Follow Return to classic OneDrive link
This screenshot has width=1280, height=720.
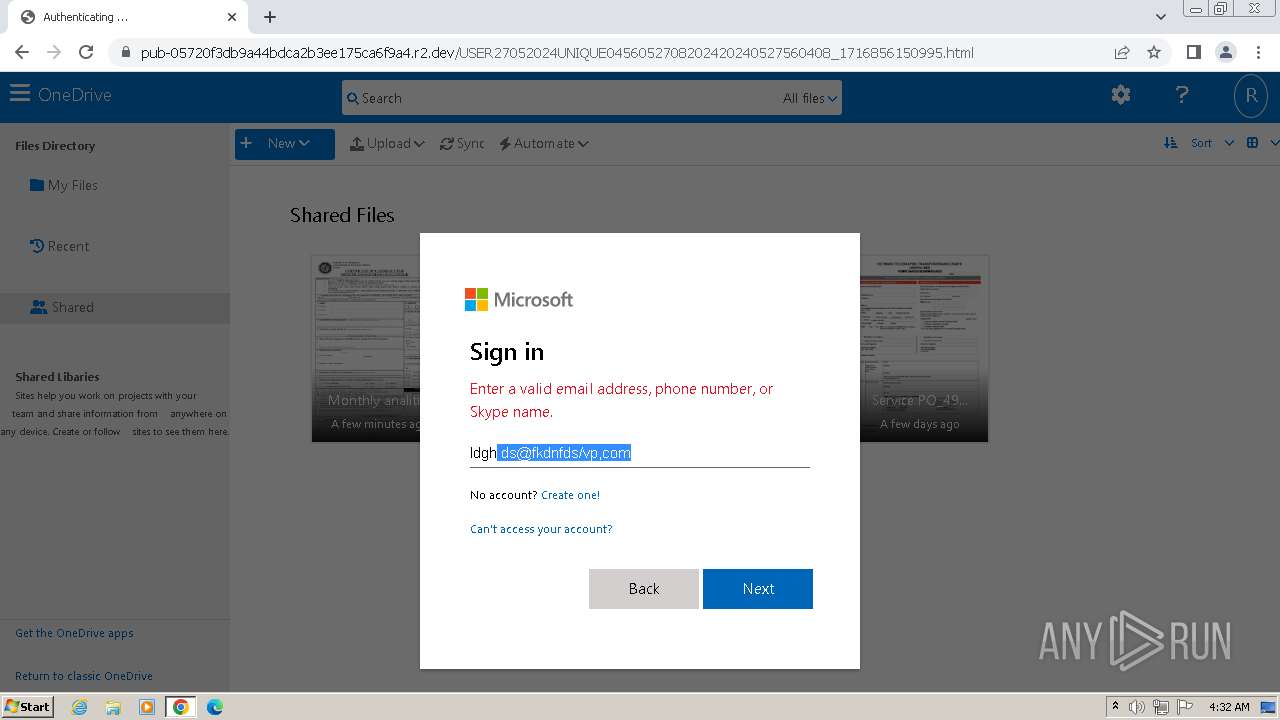pos(84,676)
